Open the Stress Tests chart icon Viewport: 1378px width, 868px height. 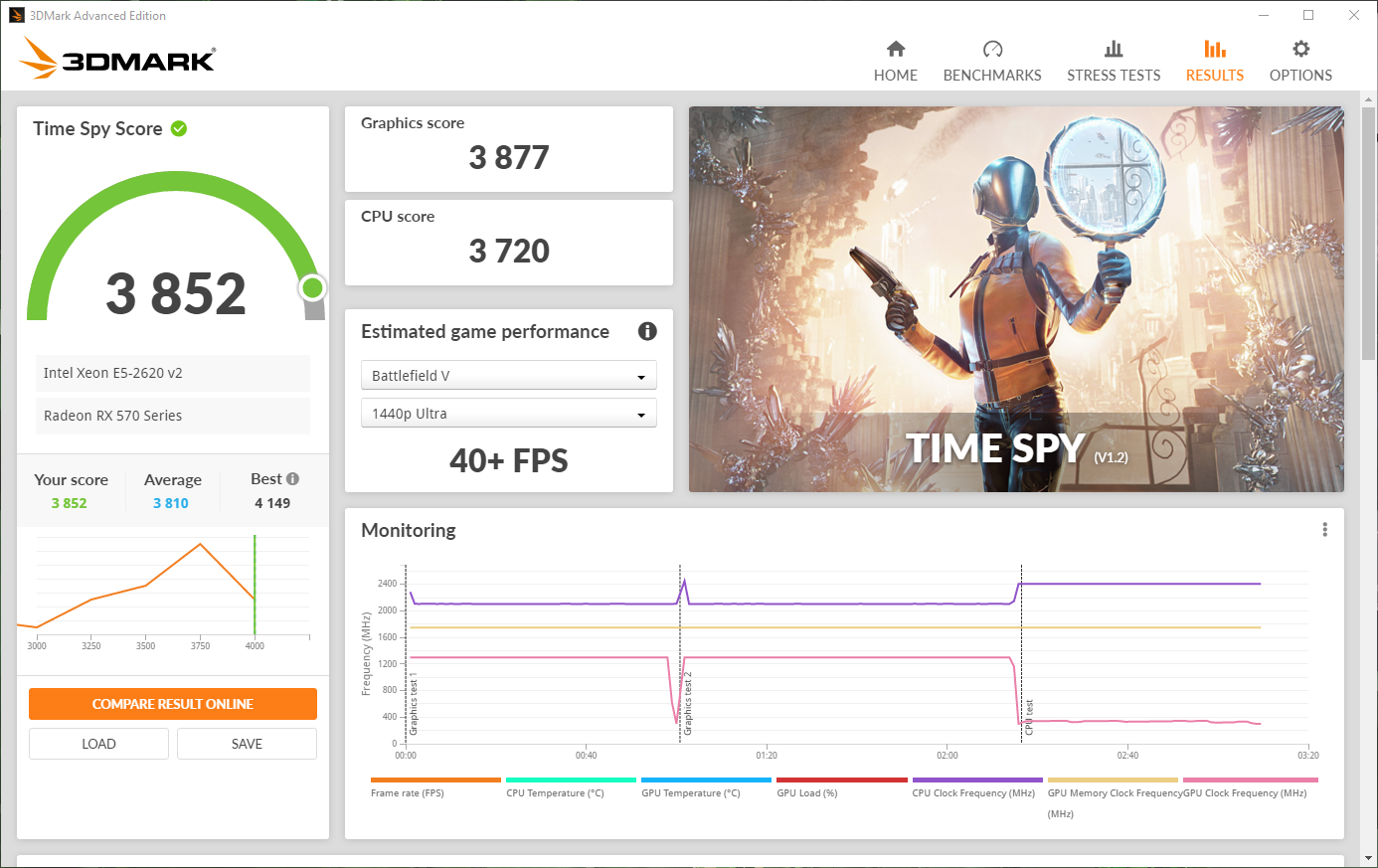click(x=1114, y=47)
